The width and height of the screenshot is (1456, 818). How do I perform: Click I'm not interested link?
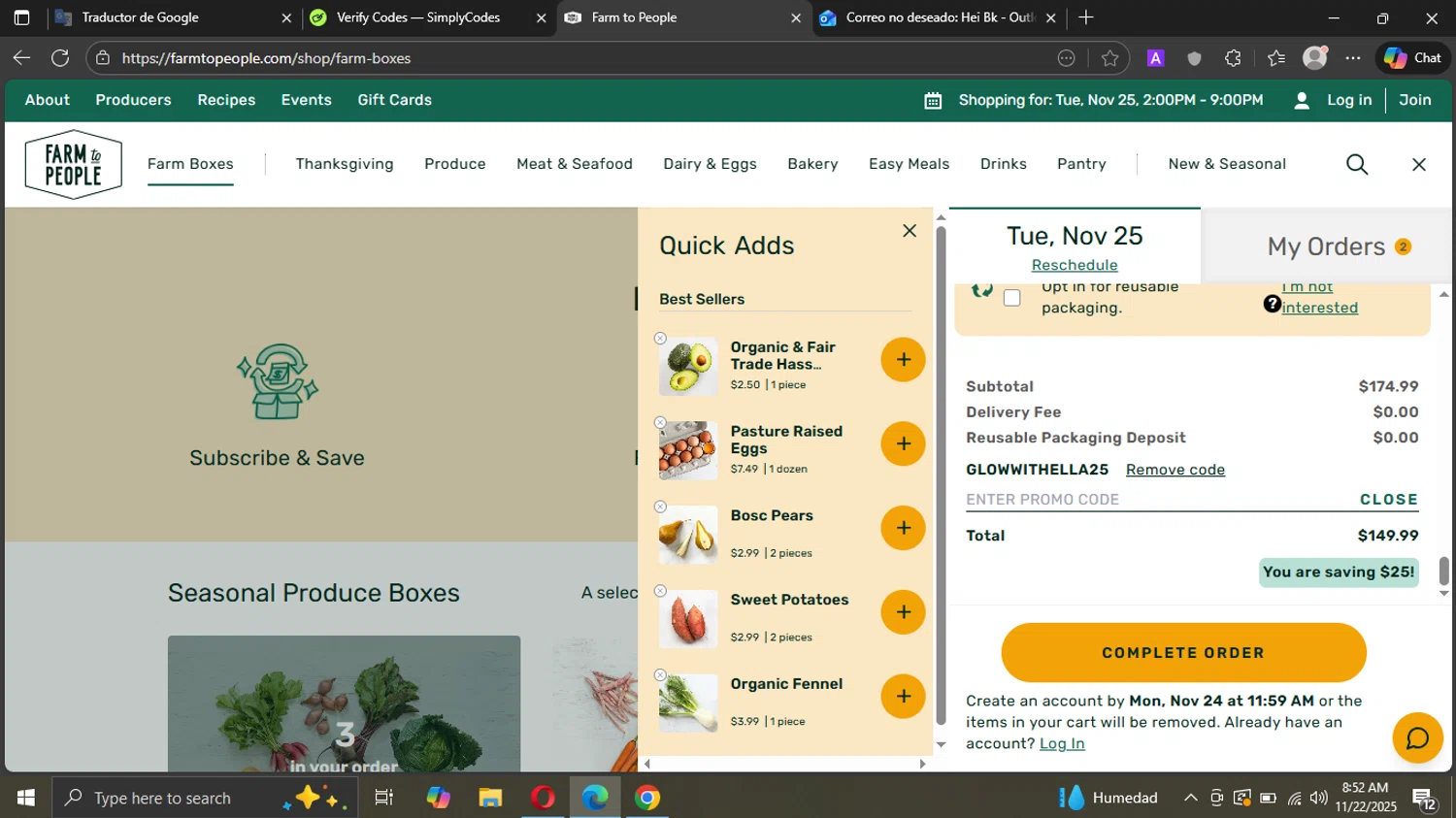point(1319,297)
